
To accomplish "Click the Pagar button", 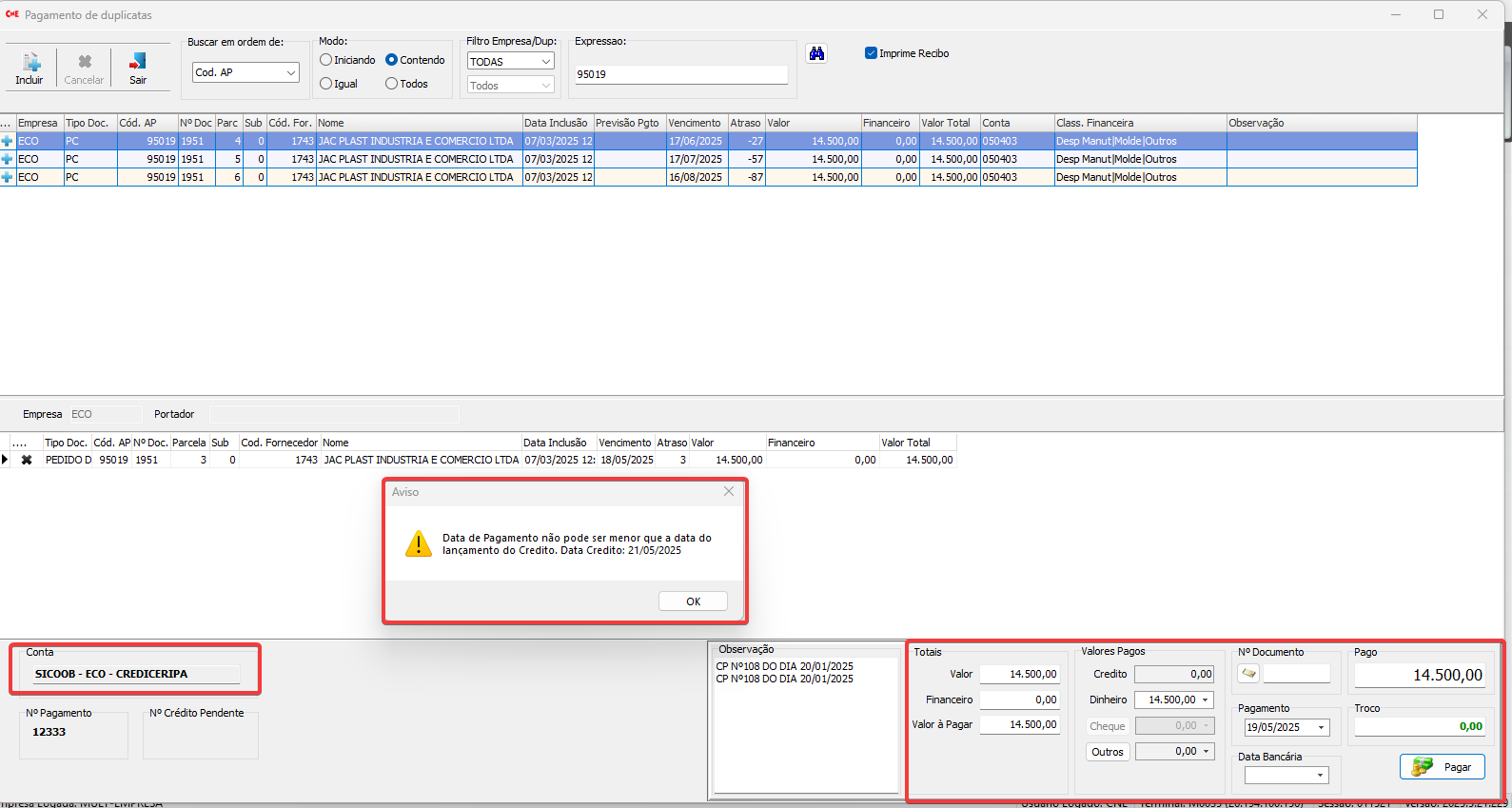I will (x=1443, y=767).
